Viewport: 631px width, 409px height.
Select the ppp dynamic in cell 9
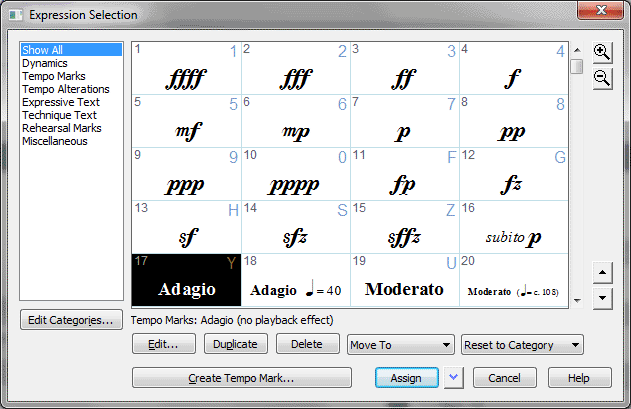click(x=186, y=174)
